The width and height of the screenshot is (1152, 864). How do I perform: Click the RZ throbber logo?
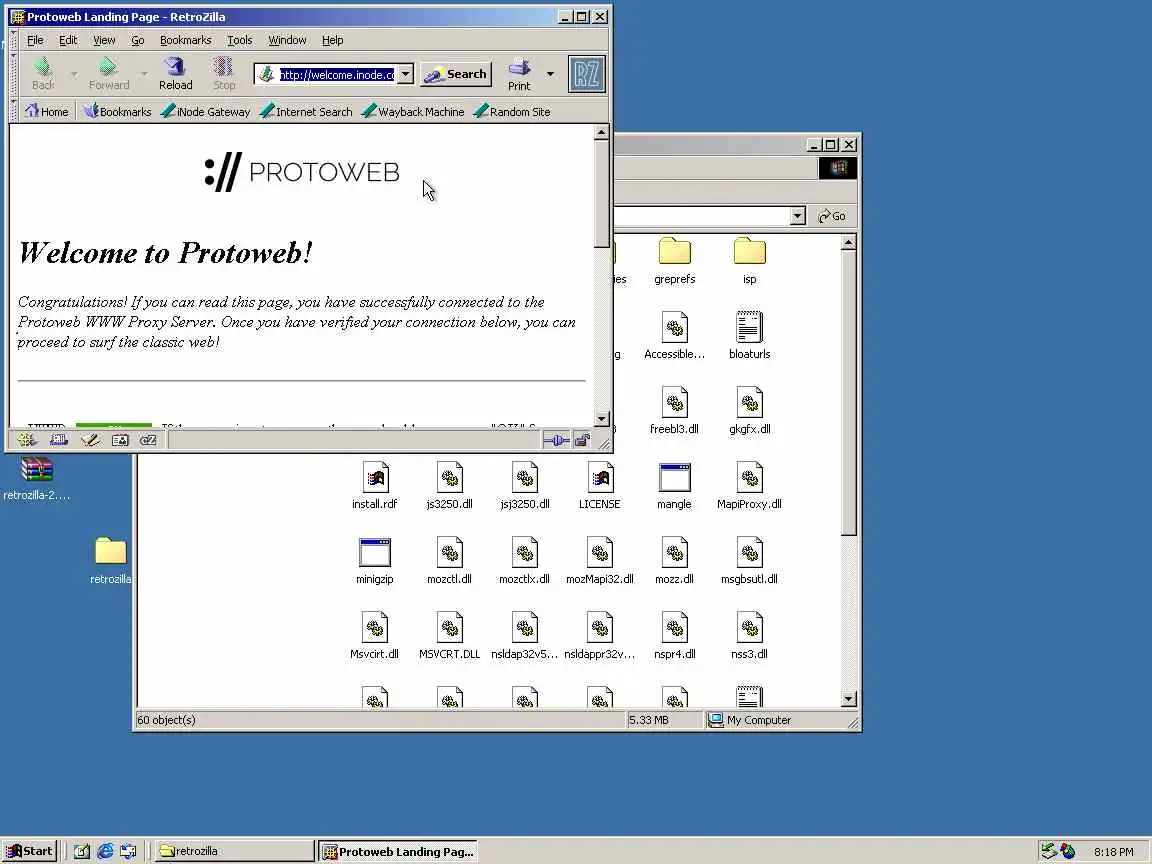pos(586,74)
